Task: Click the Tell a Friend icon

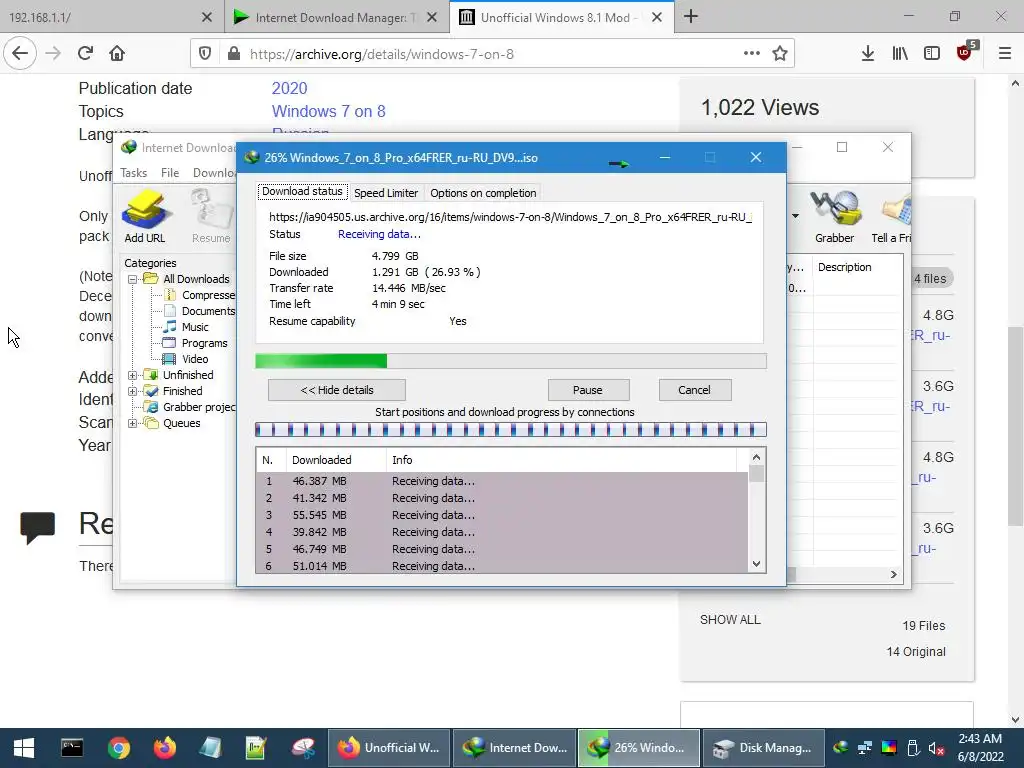Action: click(892, 217)
